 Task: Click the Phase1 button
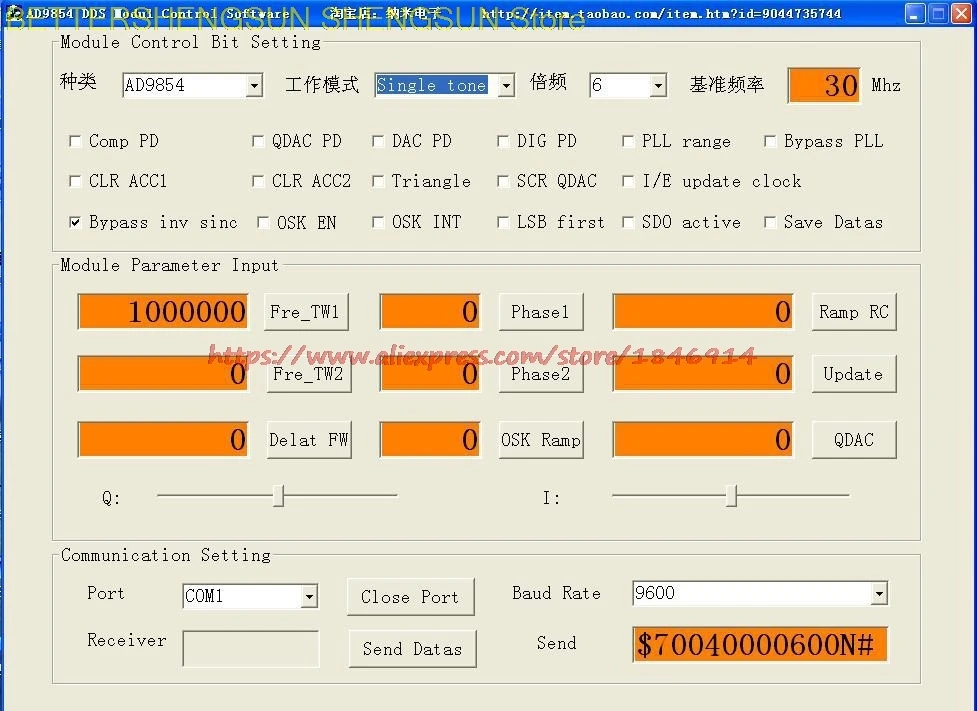point(541,312)
